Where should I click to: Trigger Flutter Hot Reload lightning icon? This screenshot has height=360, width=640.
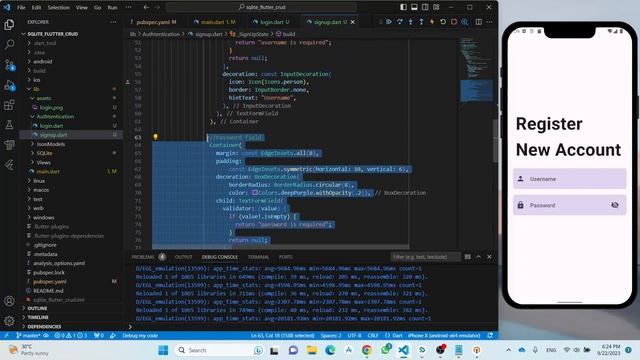tap(432, 22)
